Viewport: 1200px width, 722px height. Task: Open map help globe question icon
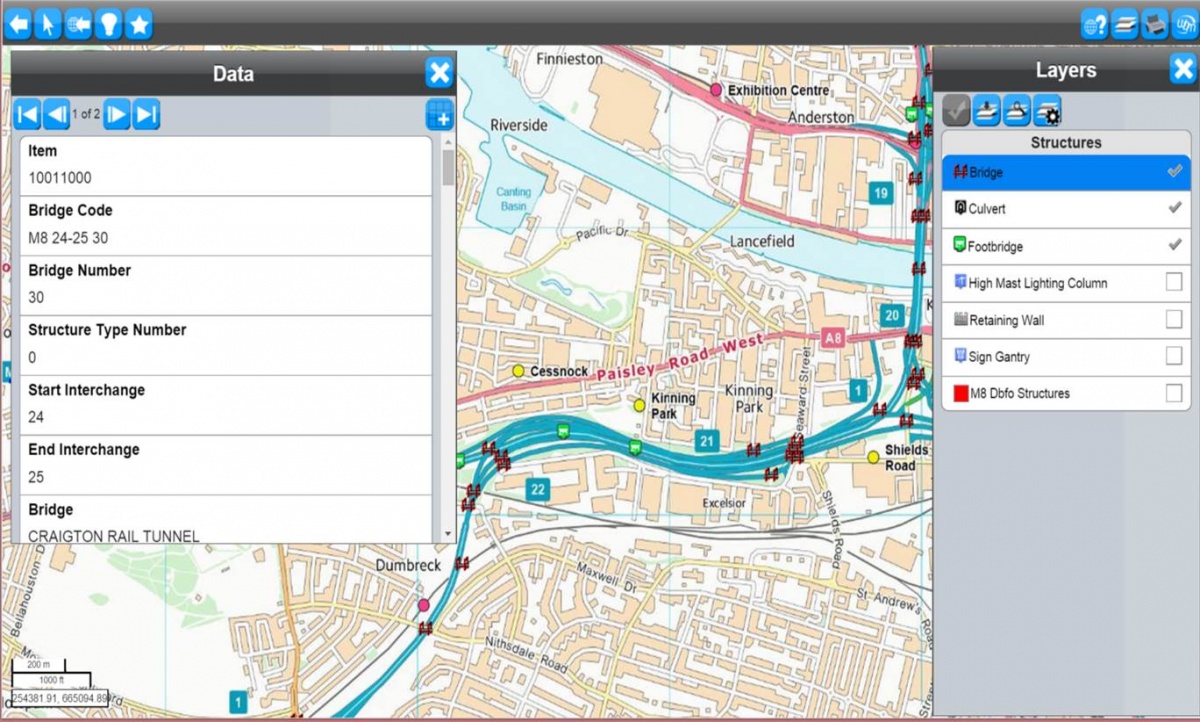tap(1094, 25)
